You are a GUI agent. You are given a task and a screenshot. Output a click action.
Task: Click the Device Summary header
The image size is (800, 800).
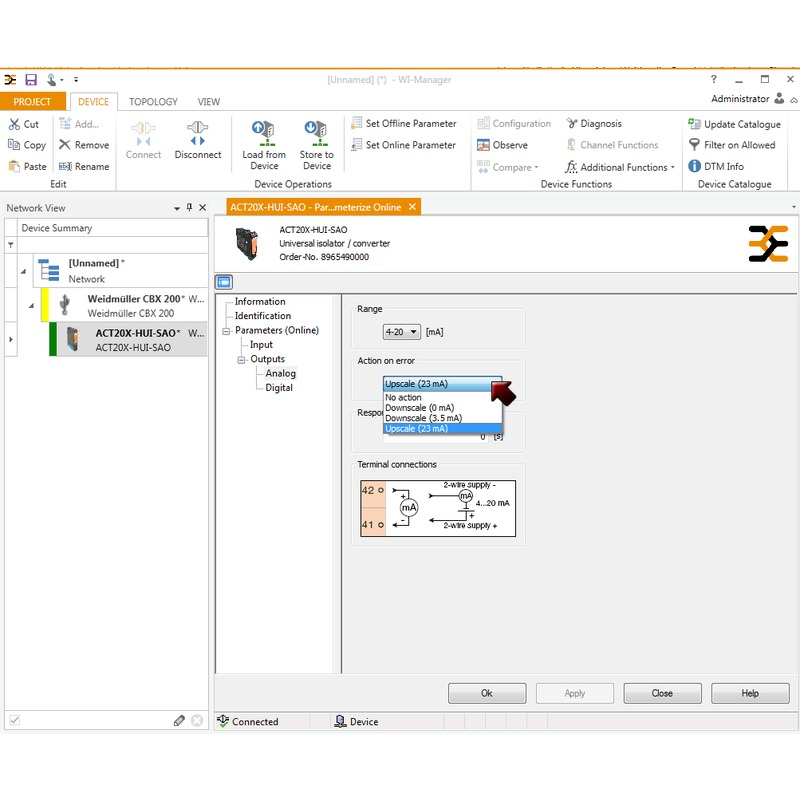(x=112, y=228)
